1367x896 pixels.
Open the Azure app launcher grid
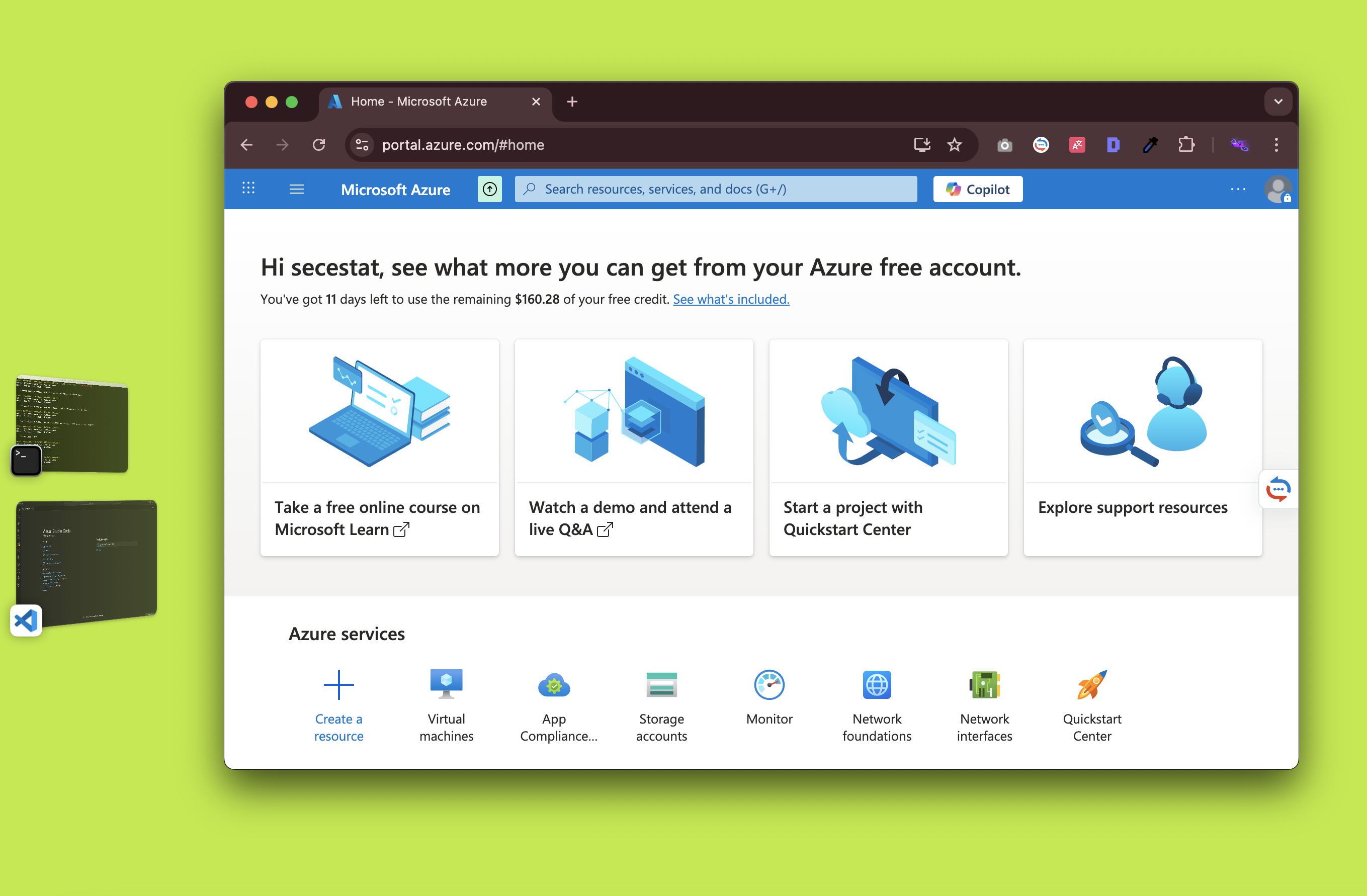tap(248, 189)
